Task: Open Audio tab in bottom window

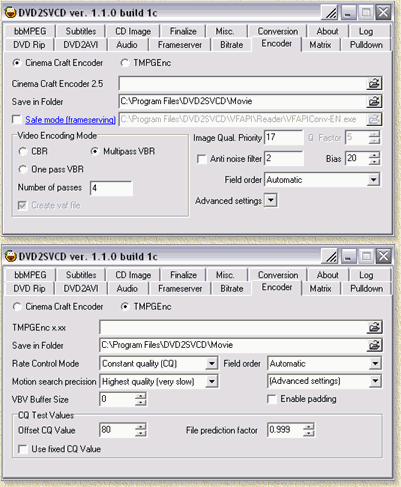Action: [x=127, y=288]
